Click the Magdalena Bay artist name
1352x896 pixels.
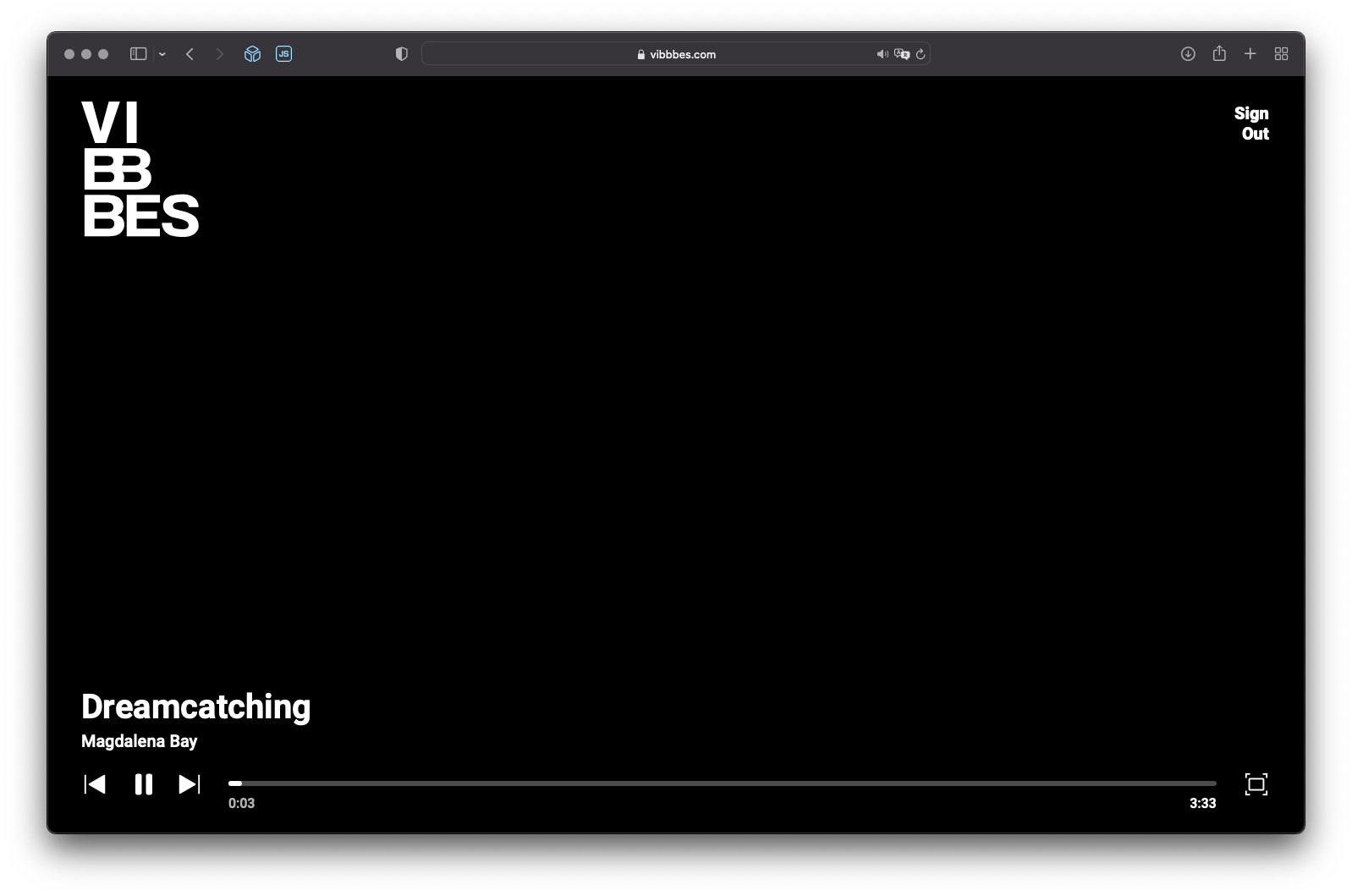tap(140, 741)
